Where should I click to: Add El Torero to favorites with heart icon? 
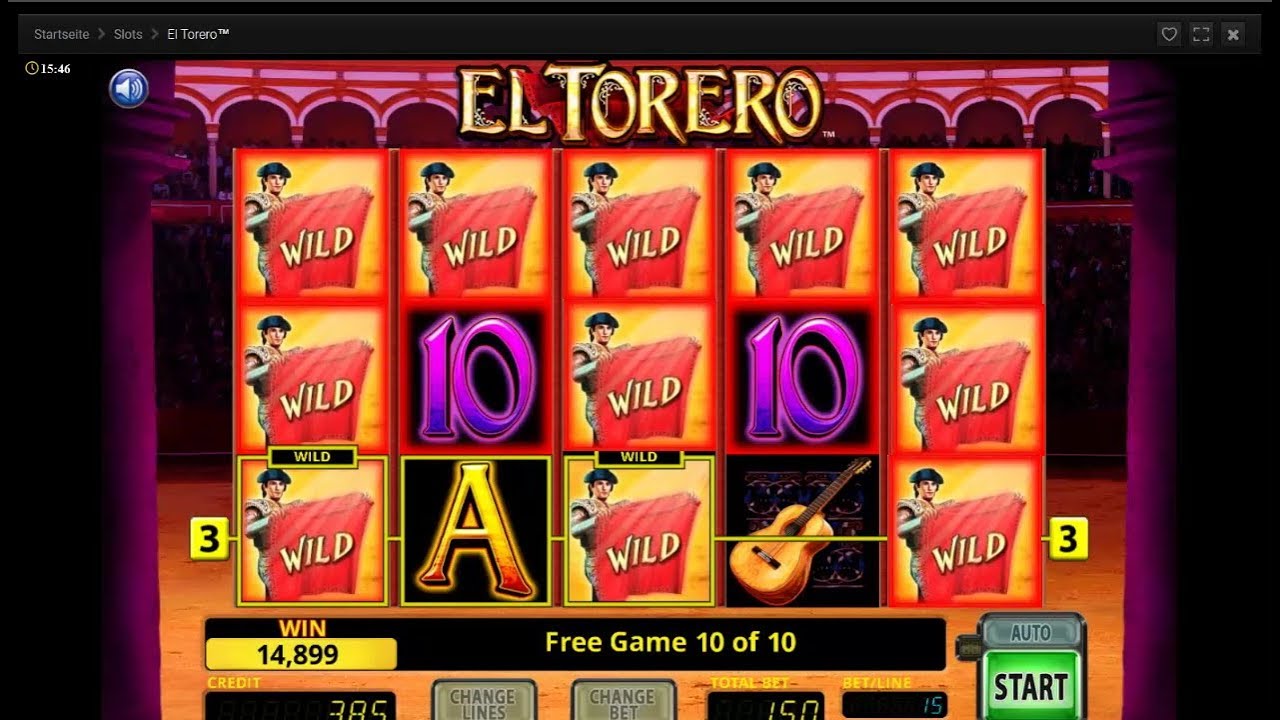tap(1168, 34)
